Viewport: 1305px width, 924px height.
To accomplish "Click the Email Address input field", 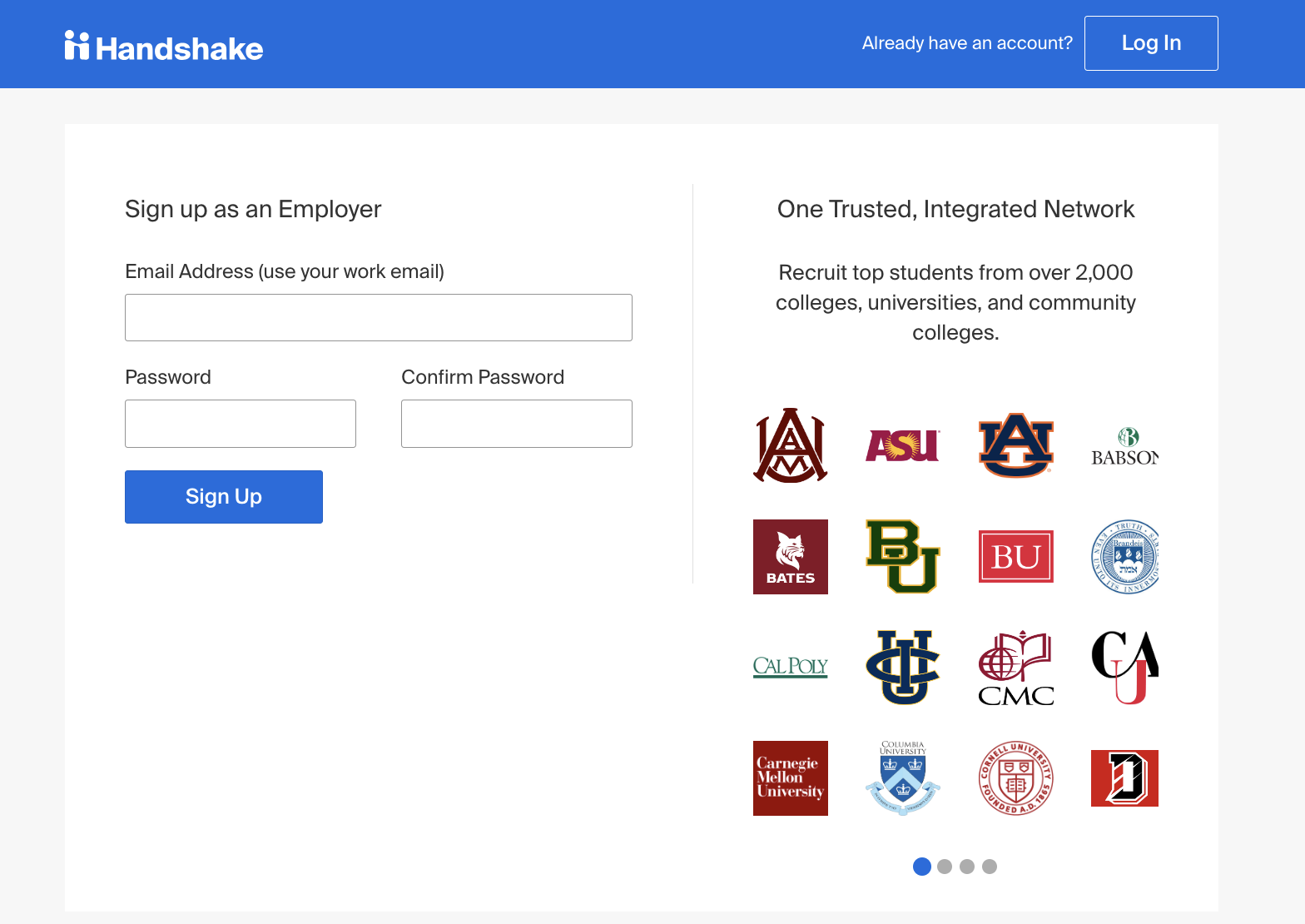I will click(x=378, y=317).
